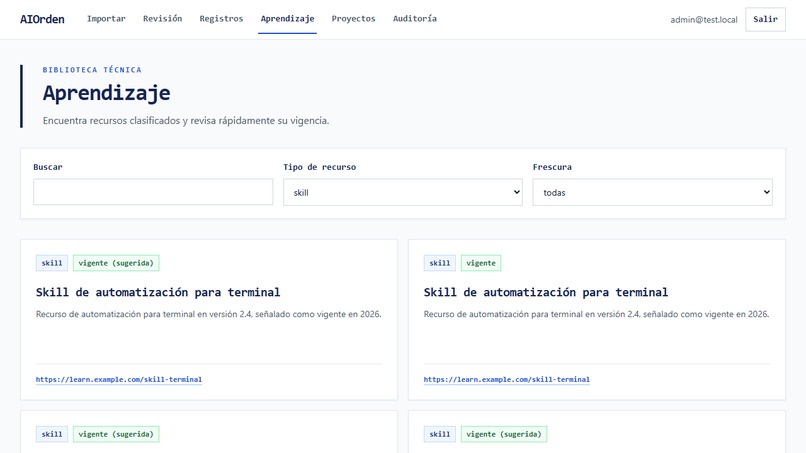The image size is (806, 453).
Task: Open the Proyectos tab
Action: point(353,19)
